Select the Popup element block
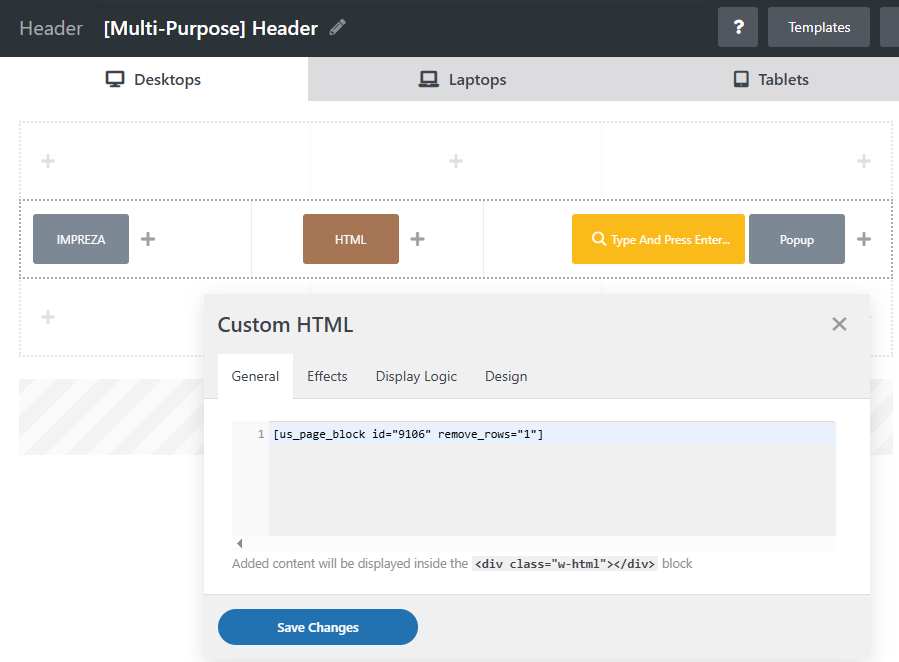 click(796, 239)
